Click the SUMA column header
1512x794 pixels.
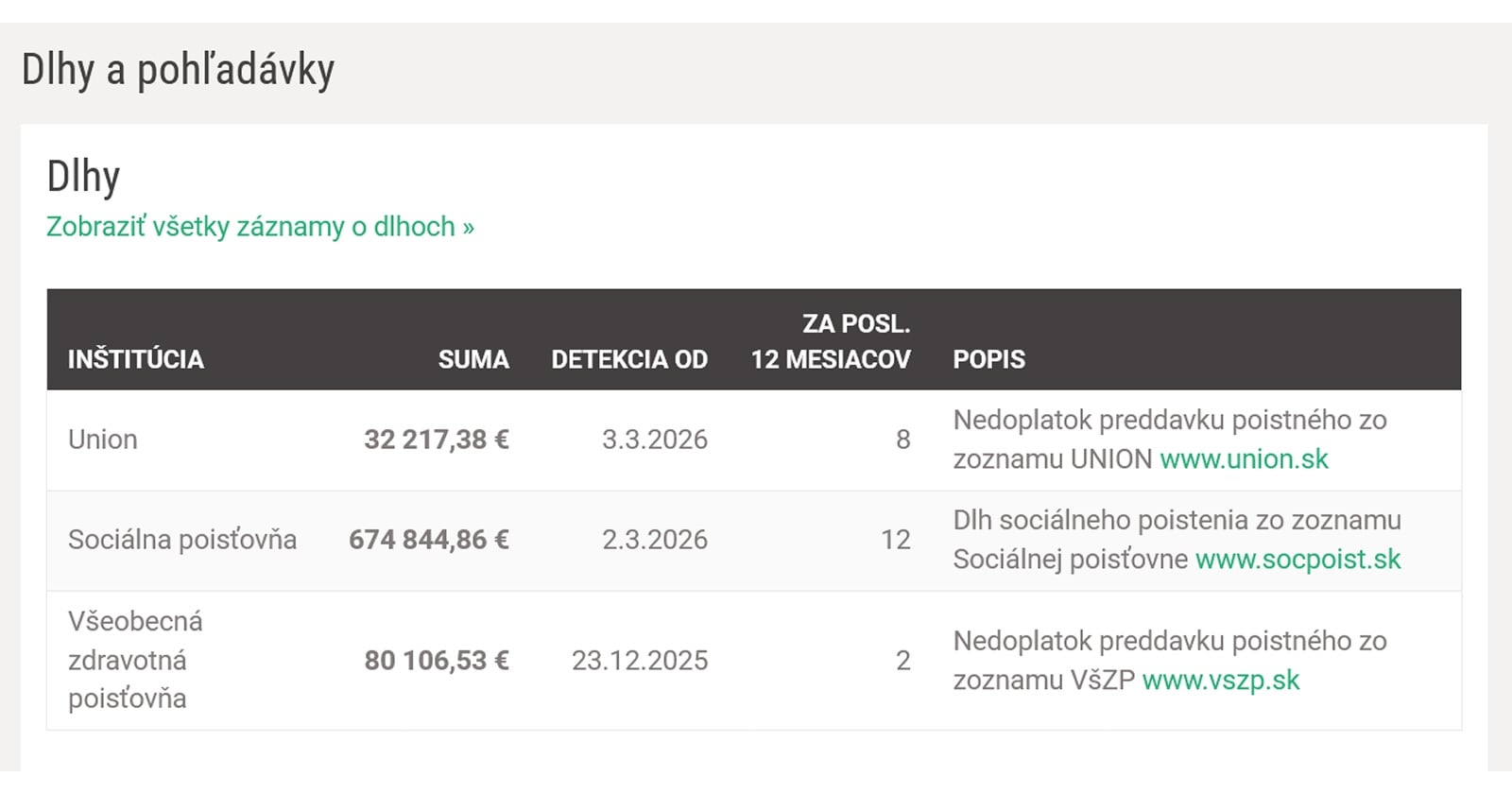[473, 359]
